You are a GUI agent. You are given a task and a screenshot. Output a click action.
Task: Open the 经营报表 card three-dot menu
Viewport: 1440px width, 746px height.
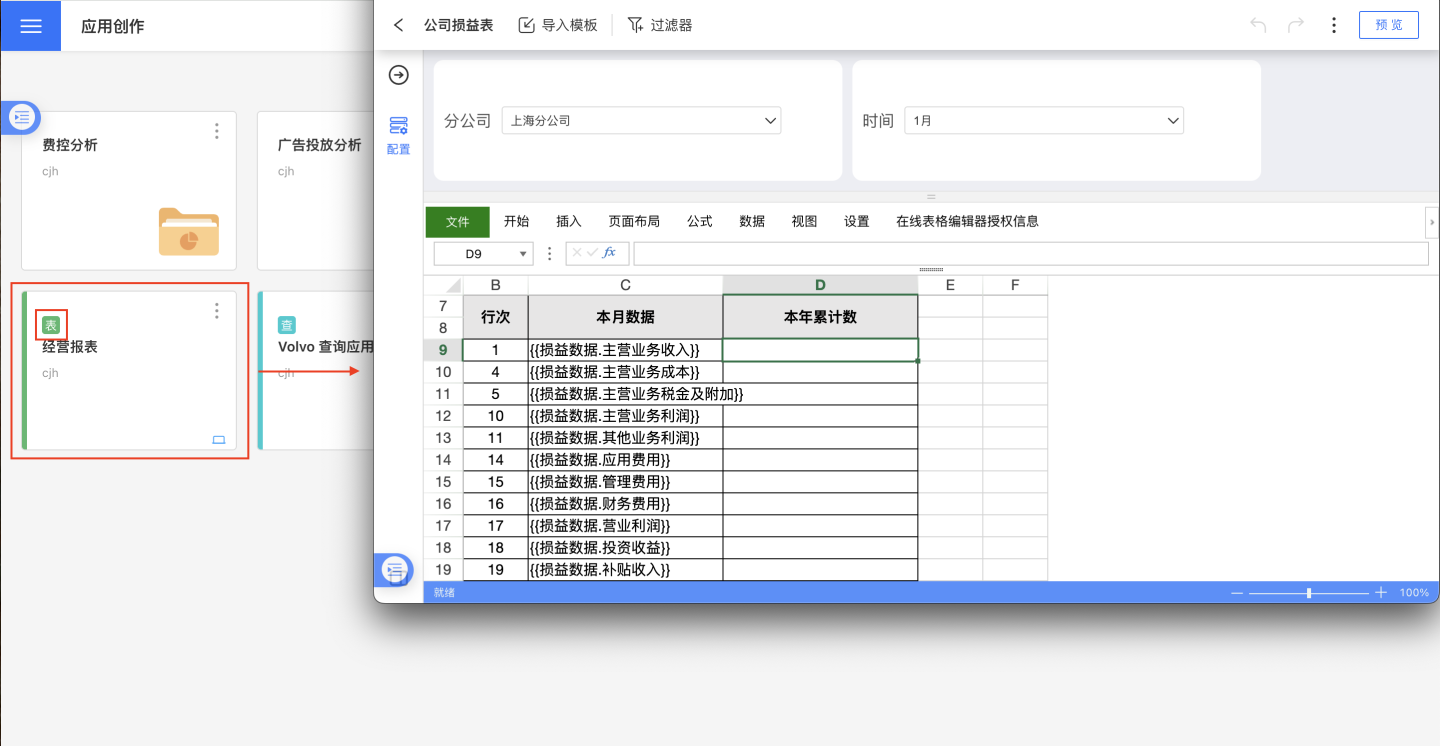click(x=217, y=311)
